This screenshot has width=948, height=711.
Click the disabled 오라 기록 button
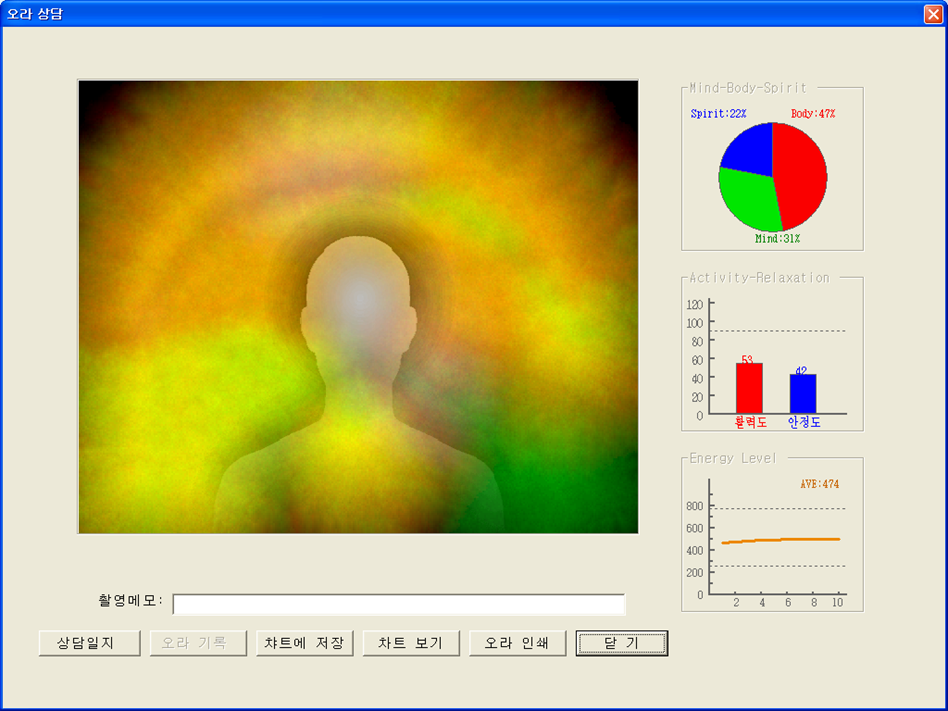click(198, 643)
